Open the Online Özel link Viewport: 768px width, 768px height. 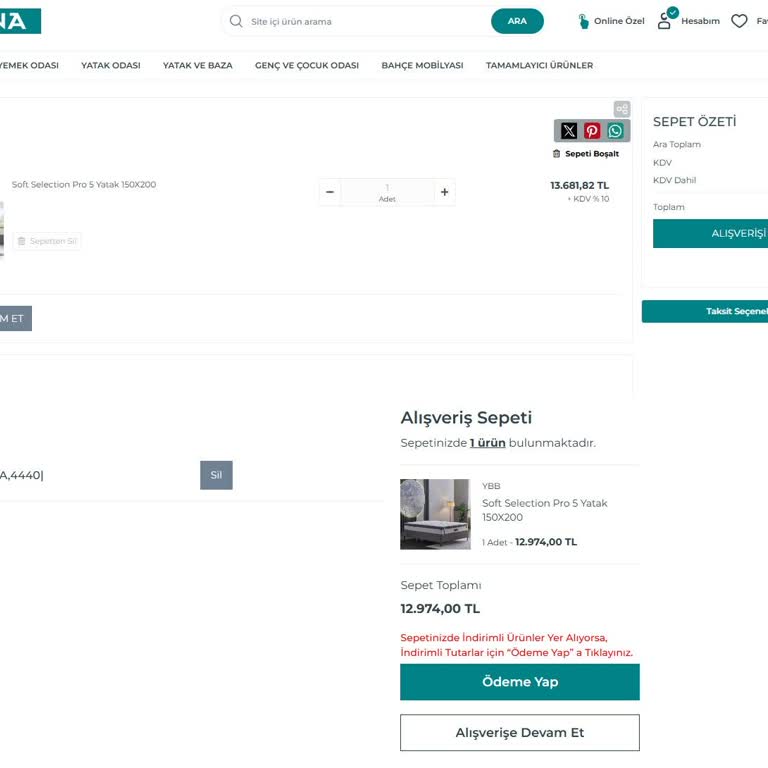(x=619, y=21)
